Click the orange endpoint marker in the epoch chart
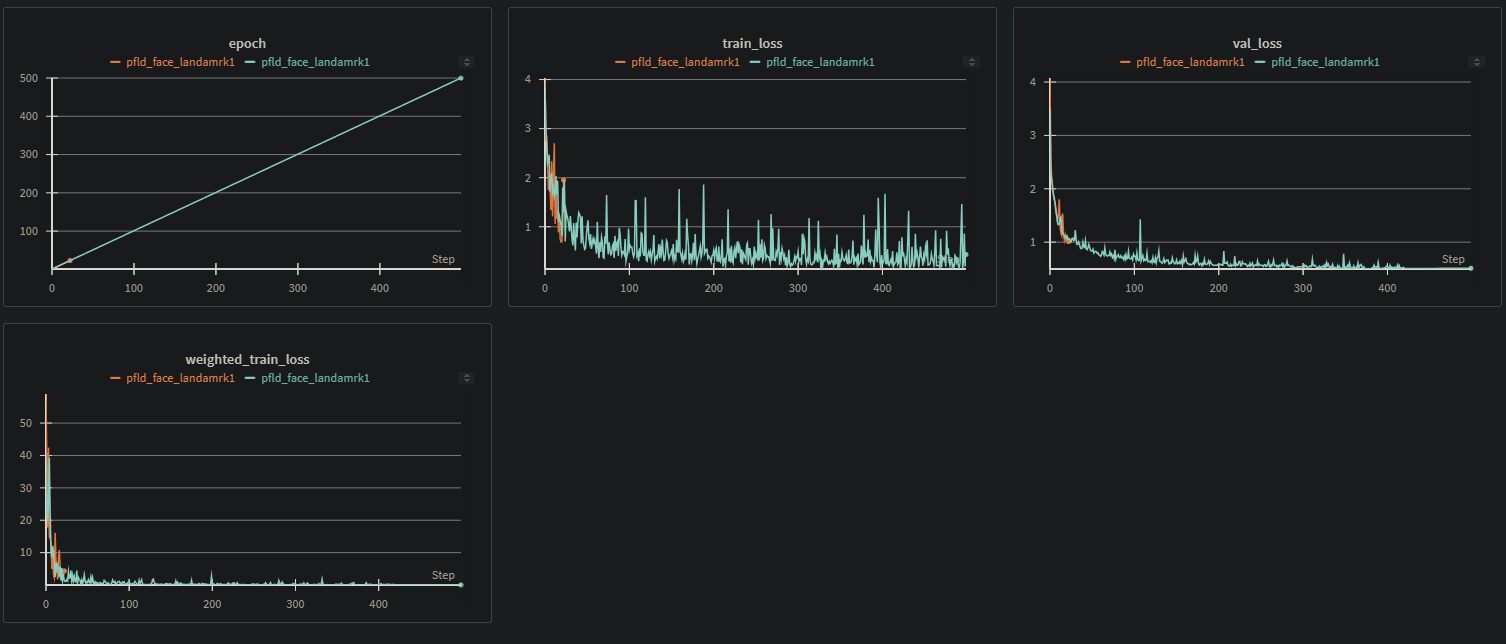The width and height of the screenshot is (1506, 644). pos(70,261)
